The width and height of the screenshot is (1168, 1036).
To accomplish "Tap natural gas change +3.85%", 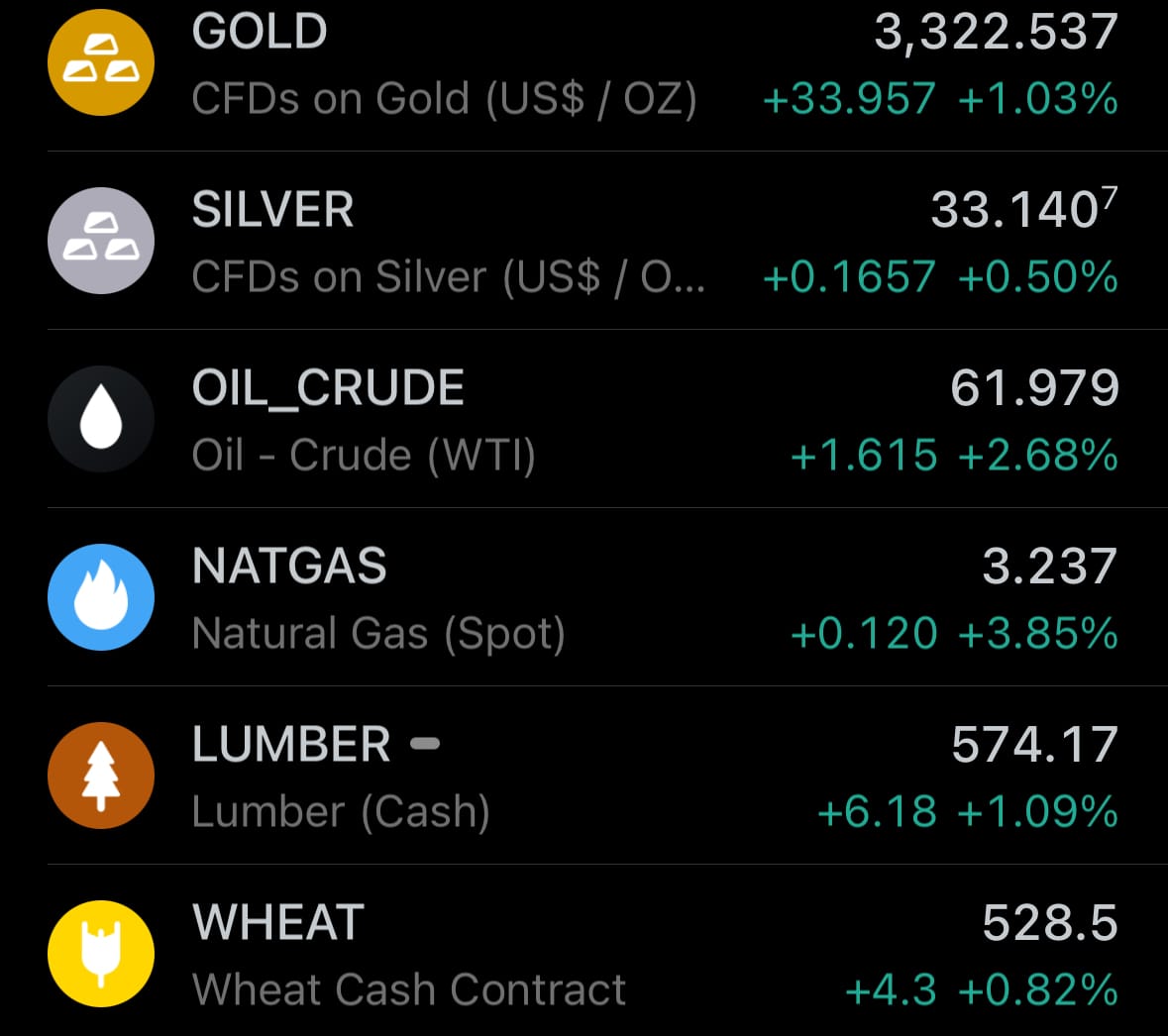I will 1038,633.
